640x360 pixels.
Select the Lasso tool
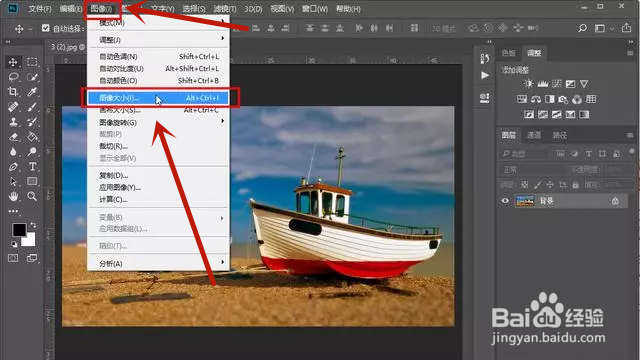pos(13,77)
